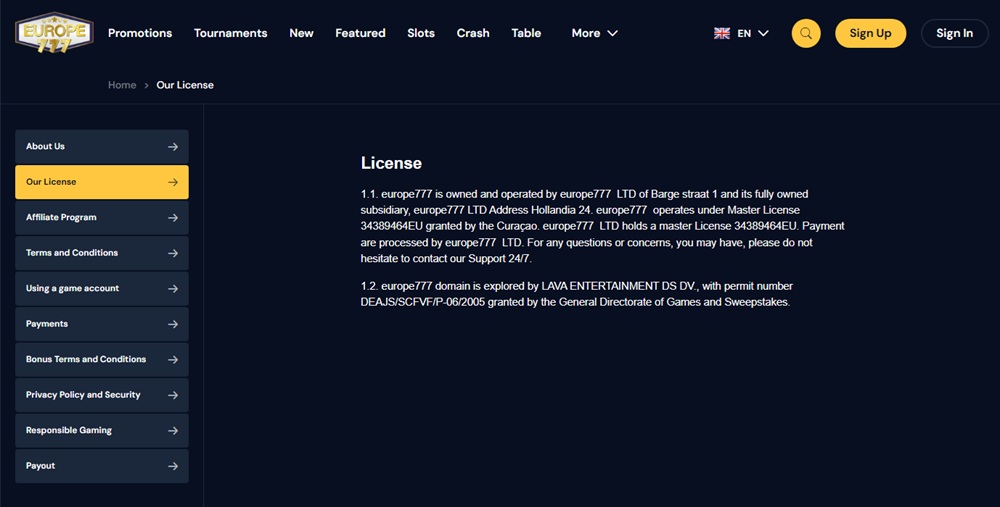Open the Featured games section
Image resolution: width=1000 pixels, height=507 pixels.
click(360, 33)
